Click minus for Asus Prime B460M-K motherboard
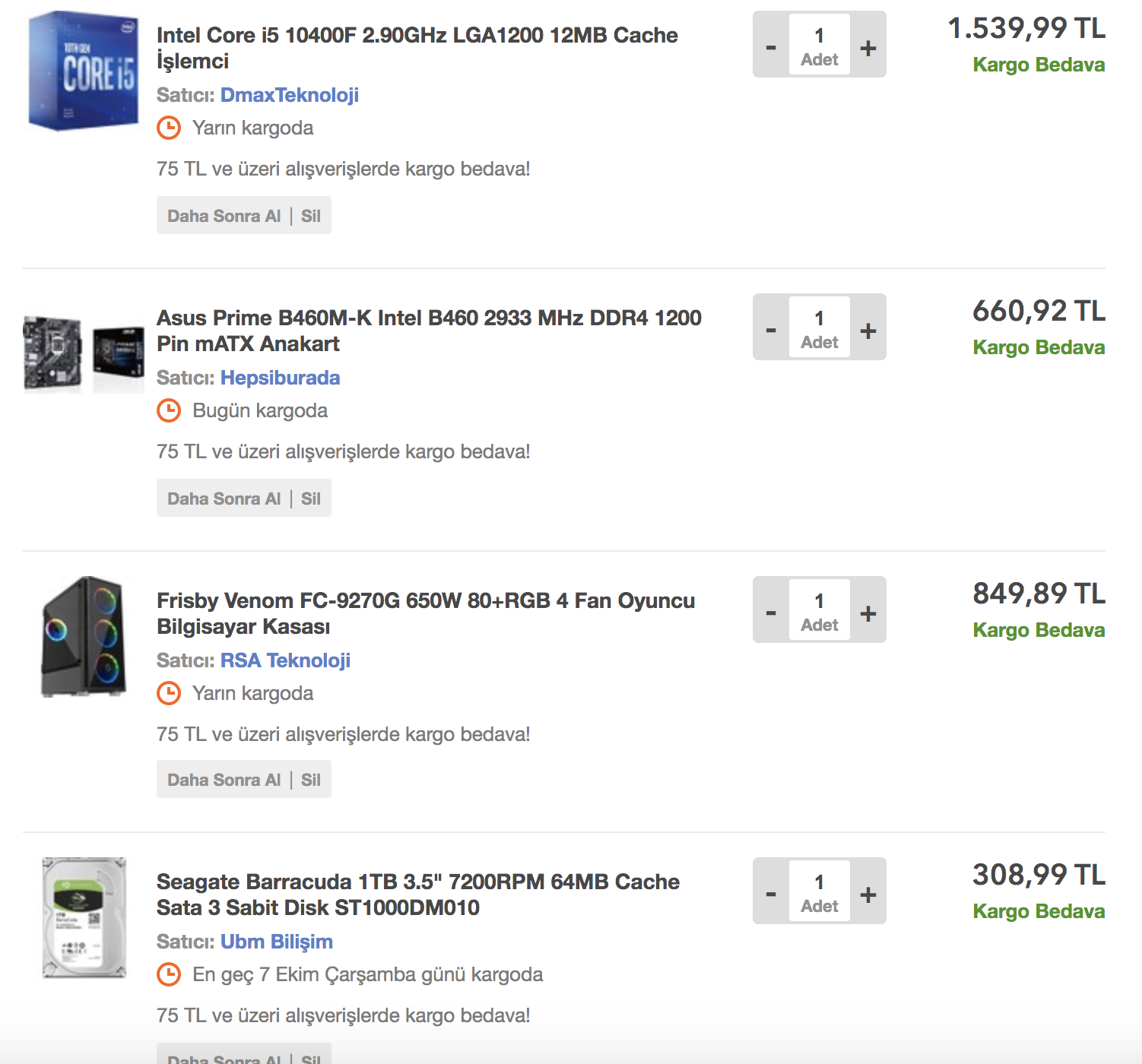 pos(771,331)
